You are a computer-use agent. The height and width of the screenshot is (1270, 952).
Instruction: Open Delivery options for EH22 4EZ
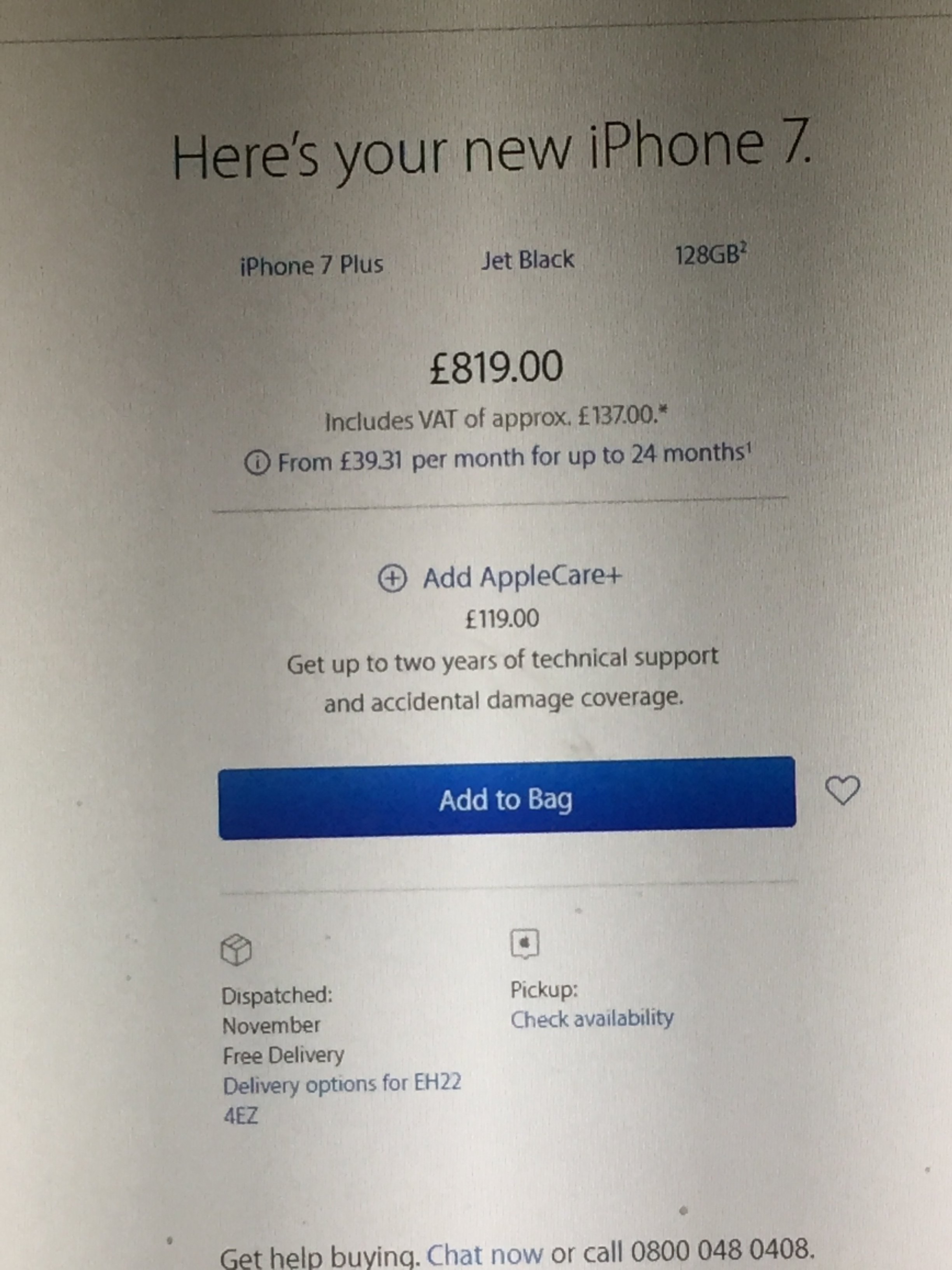342,1100
